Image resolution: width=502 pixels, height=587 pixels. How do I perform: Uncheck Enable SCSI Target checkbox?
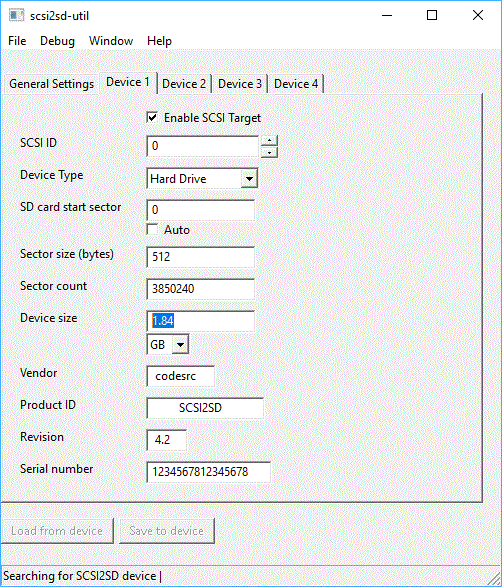pyautogui.click(x=152, y=118)
